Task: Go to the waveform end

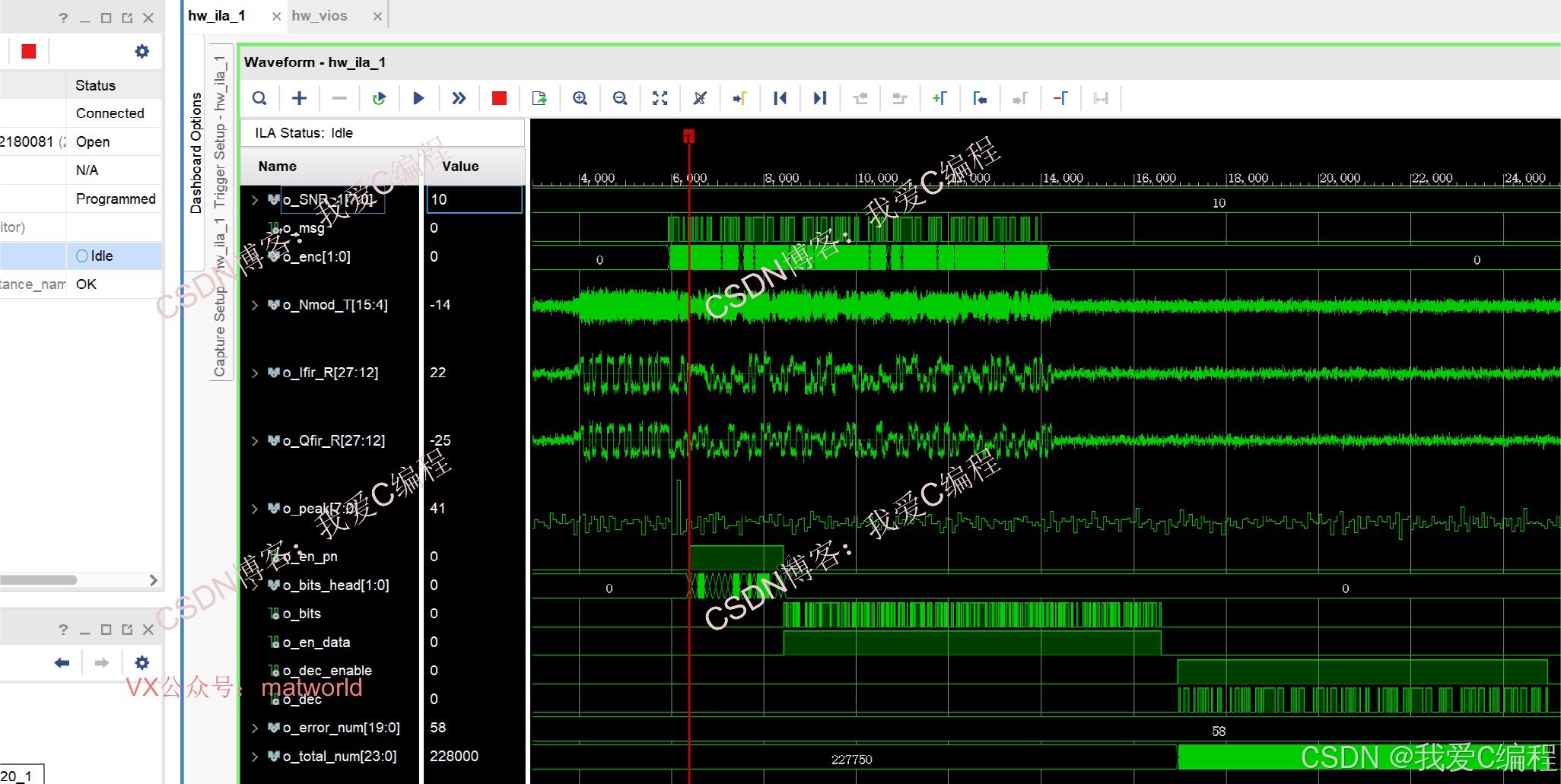Action: (x=819, y=98)
